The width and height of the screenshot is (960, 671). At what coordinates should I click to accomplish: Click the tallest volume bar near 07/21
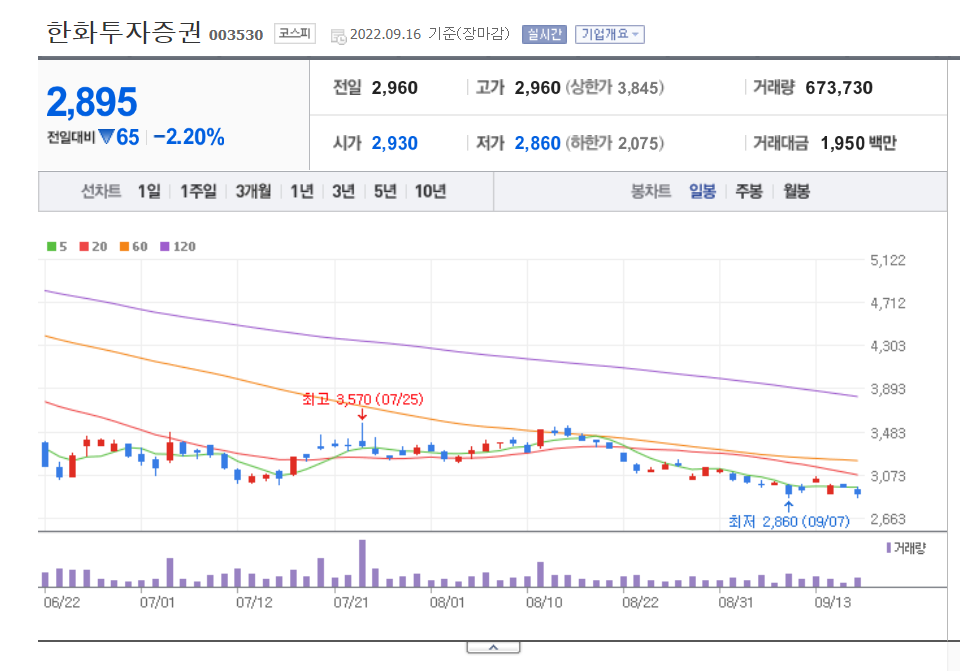click(362, 563)
